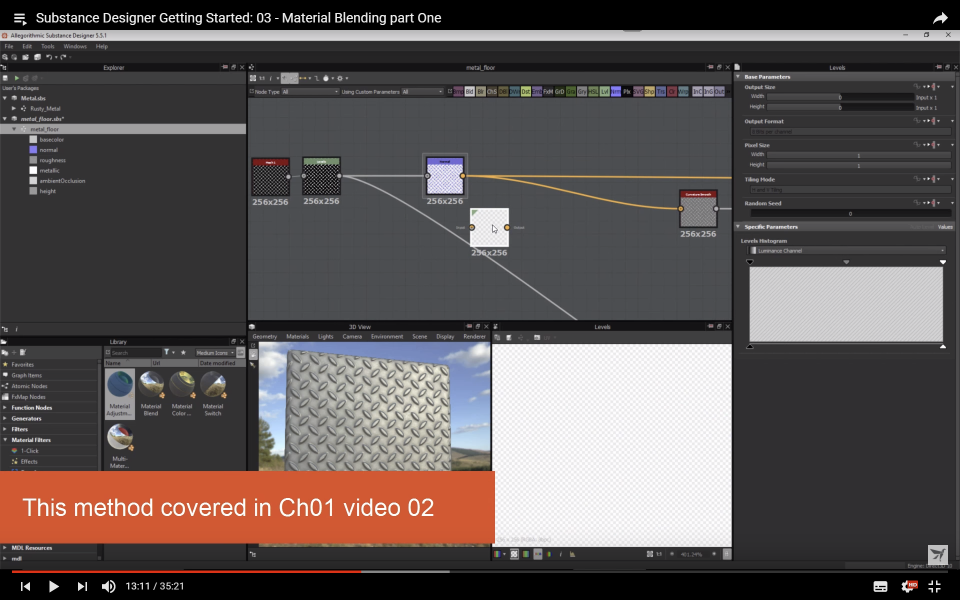Screen dimensions: 960x600
Task: Add a Distance (Dst) node from toolbar
Action: tap(525, 92)
